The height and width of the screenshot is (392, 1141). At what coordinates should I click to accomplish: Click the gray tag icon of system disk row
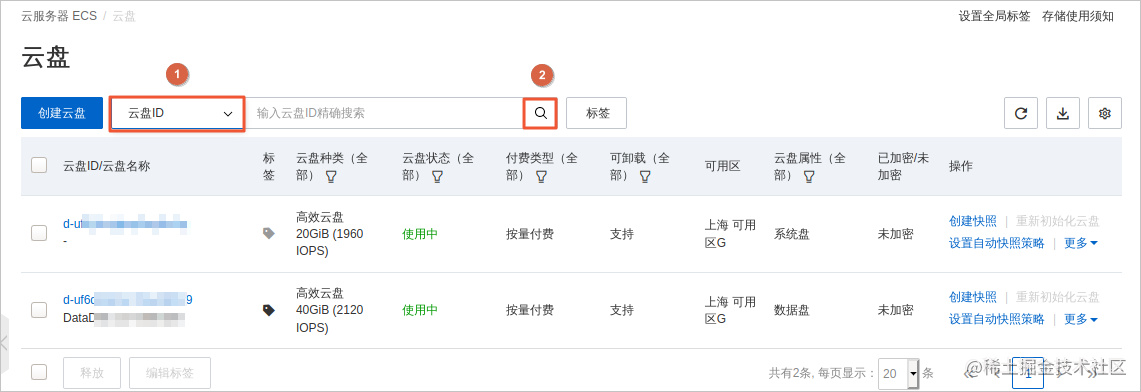point(269,233)
